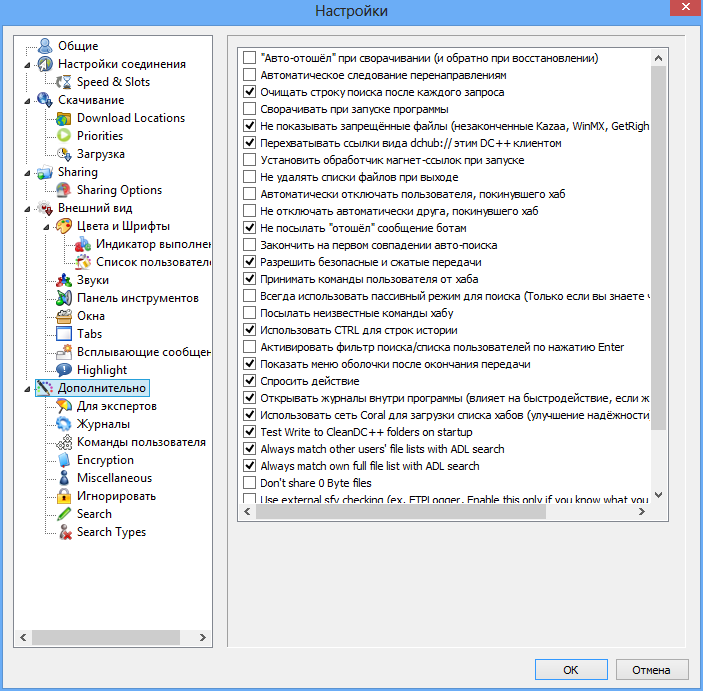Enable Don't share 0 Byte files checkbox
Image resolution: width=703 pixels, height=691 pixels.
point(249,483)
